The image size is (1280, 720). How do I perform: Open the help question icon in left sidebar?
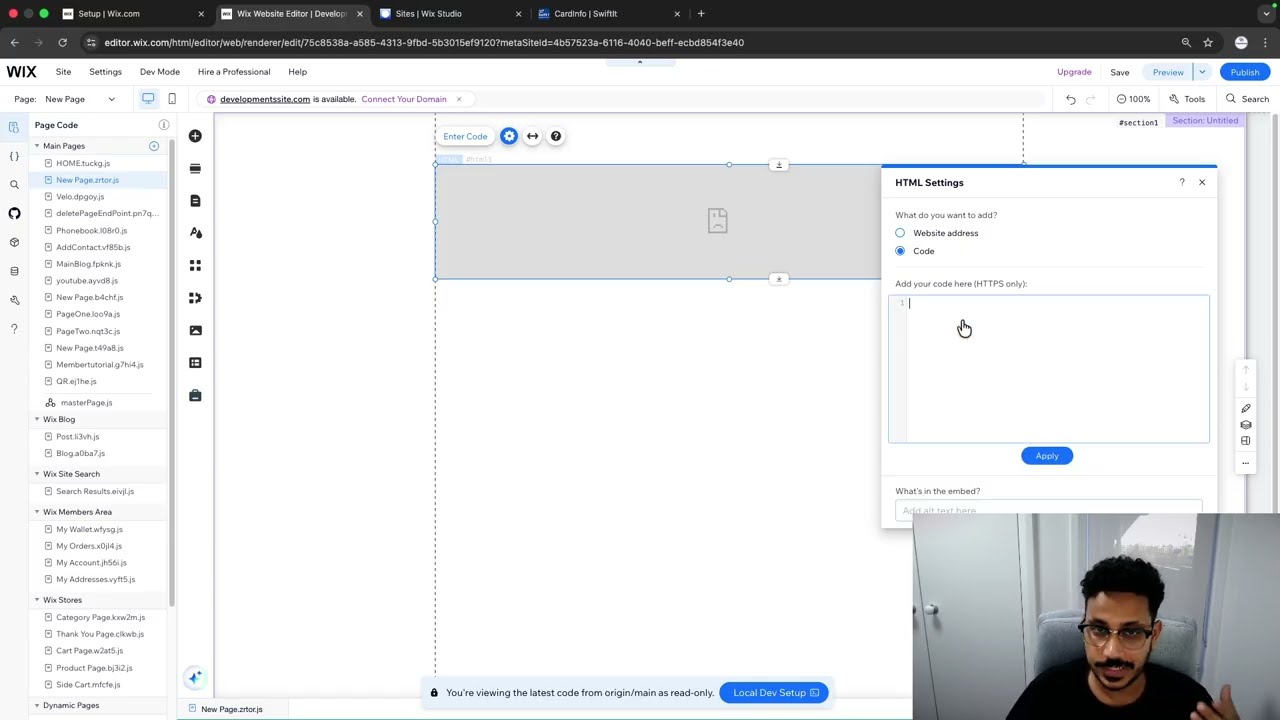coord(14,329)
